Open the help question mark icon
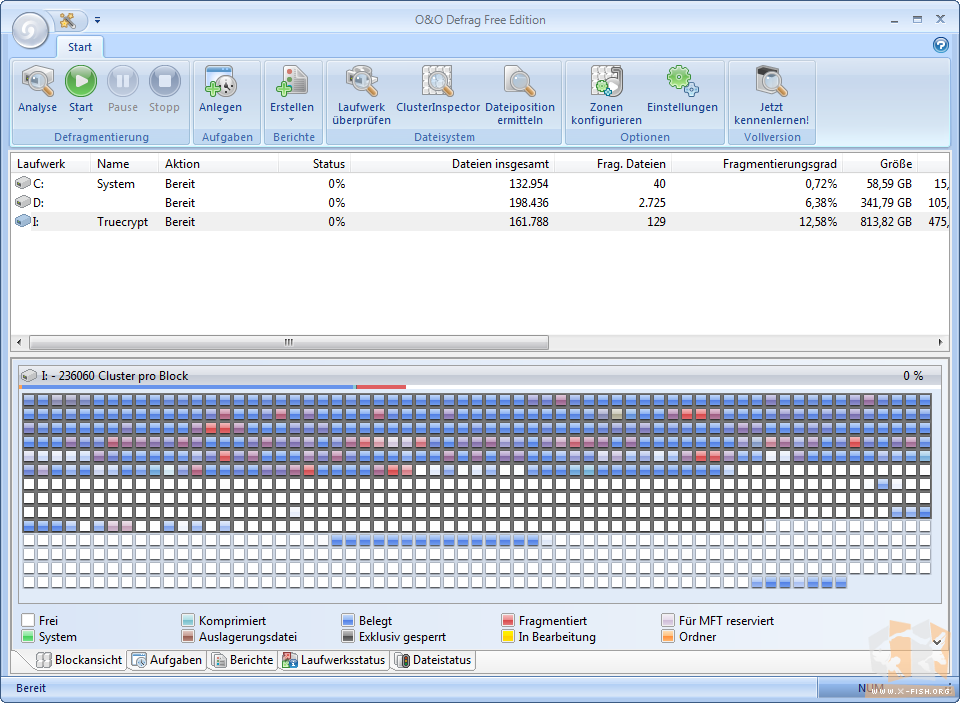 940,45
